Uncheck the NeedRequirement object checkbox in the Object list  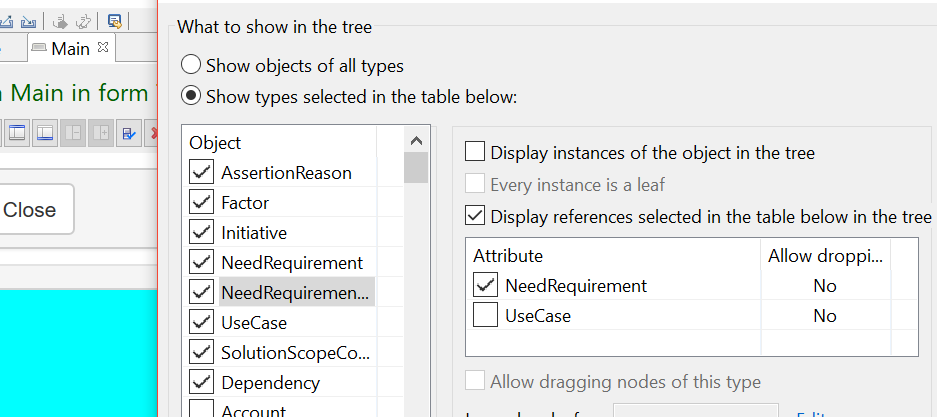tap(201, 262)
